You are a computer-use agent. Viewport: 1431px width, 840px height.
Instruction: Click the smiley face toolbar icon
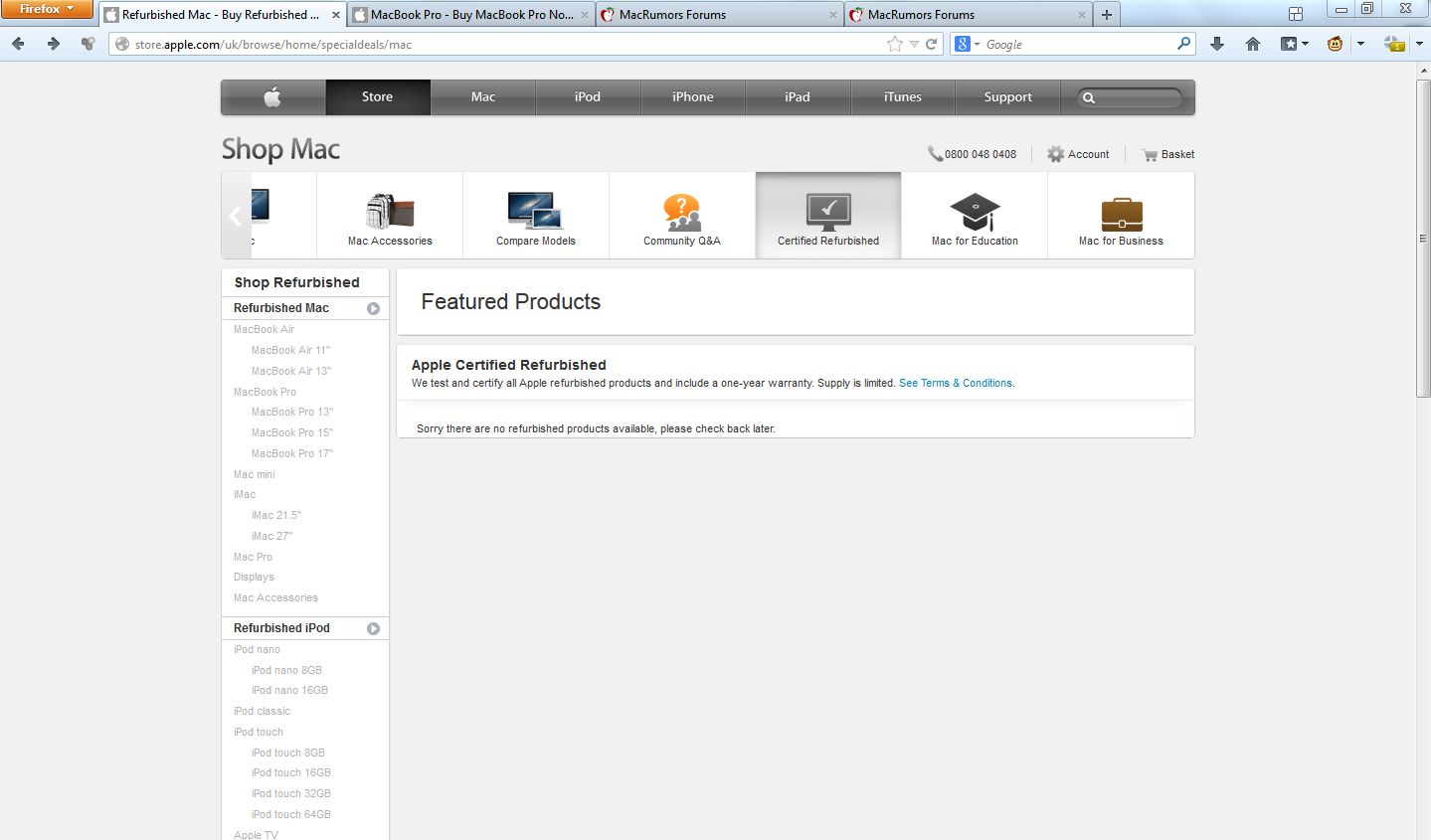pos(1336,44)
